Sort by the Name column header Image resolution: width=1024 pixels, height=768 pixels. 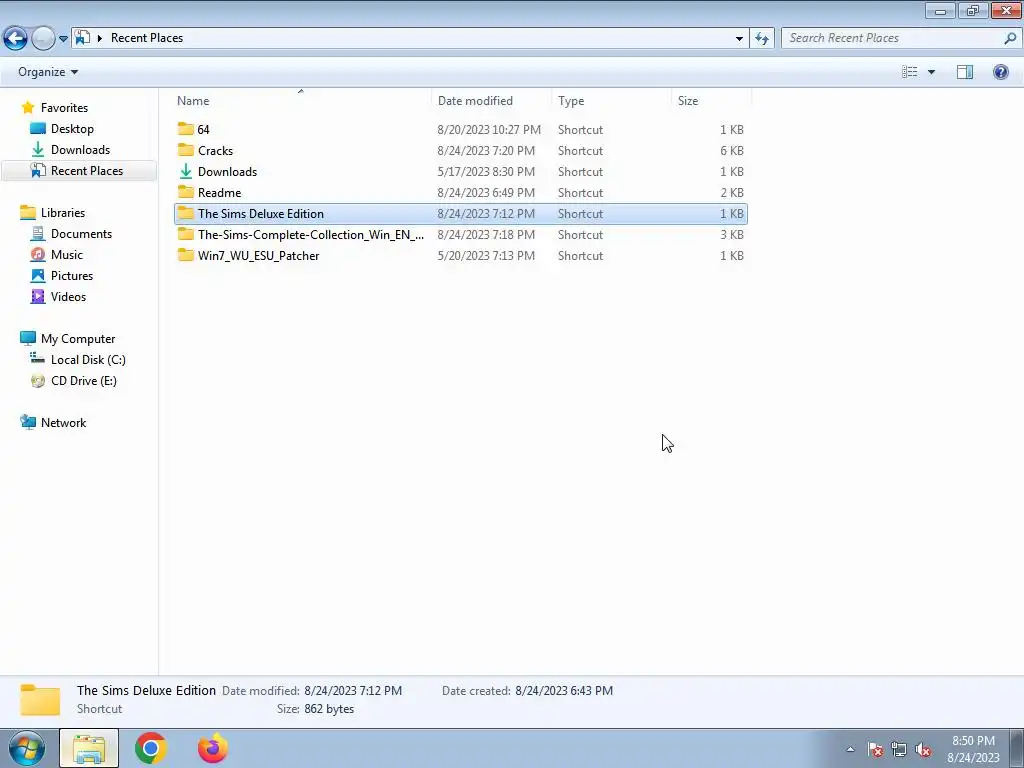301,101
